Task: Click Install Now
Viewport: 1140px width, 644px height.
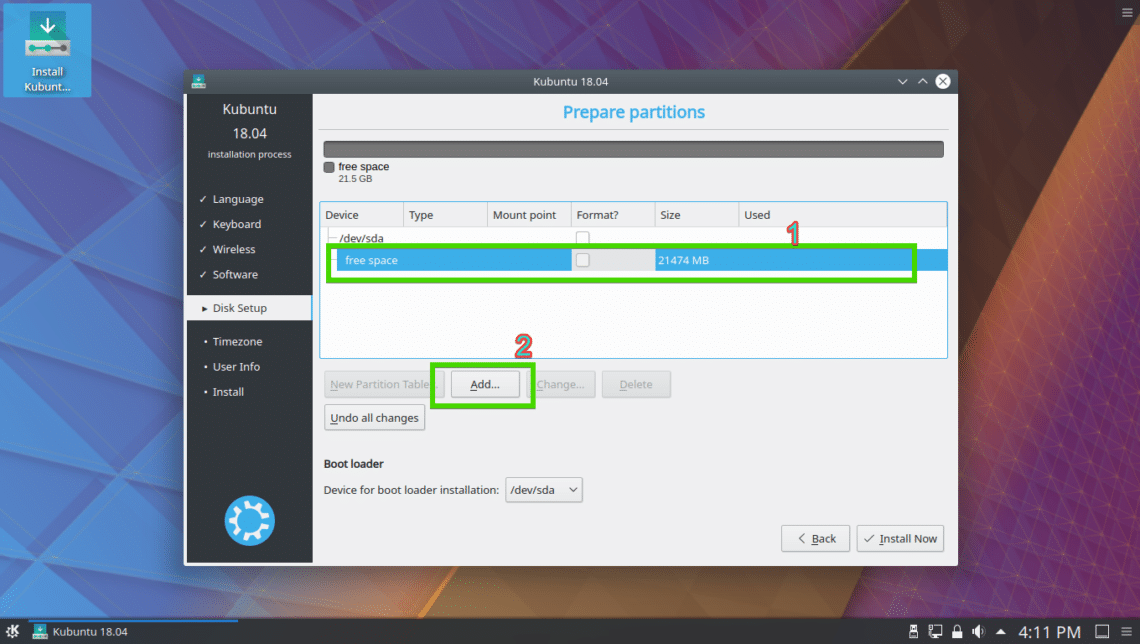Action: tap(900, 539)
